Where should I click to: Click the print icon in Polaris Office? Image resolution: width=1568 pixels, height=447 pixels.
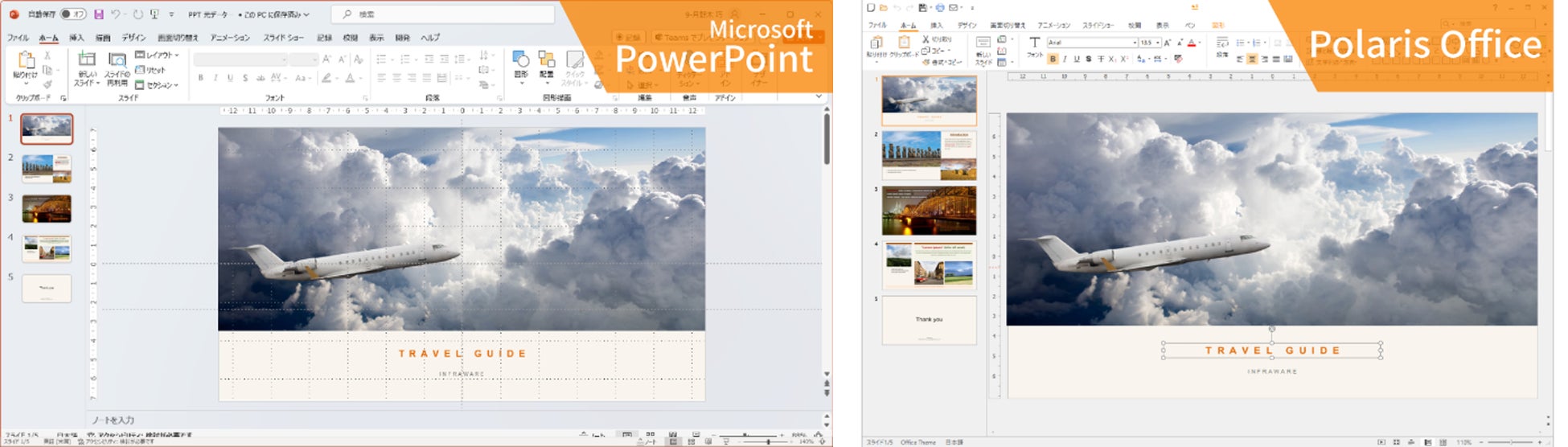[x=939, y=8]
